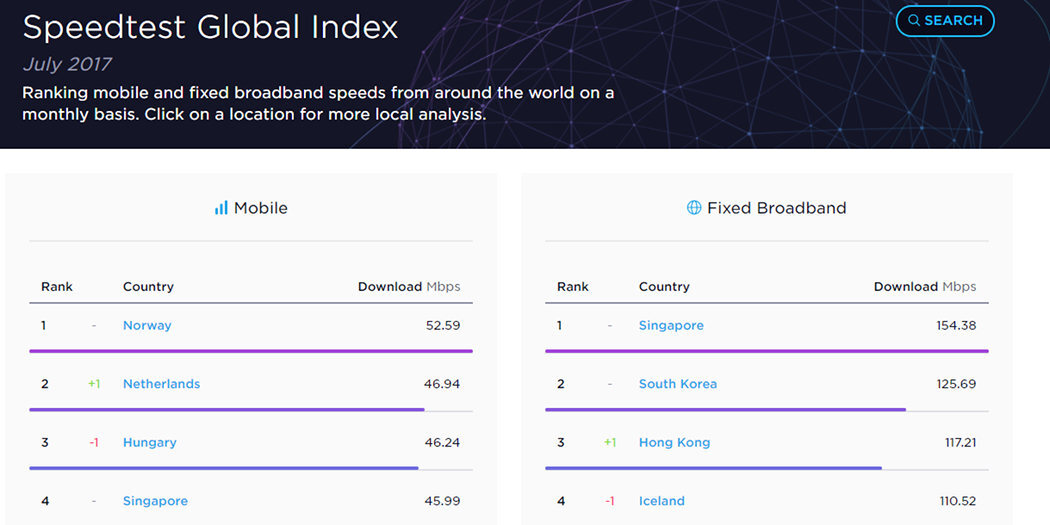Click the Mobile signal bars icon
This screenshot has height=525, width=1050.
[x=221, y=208]
